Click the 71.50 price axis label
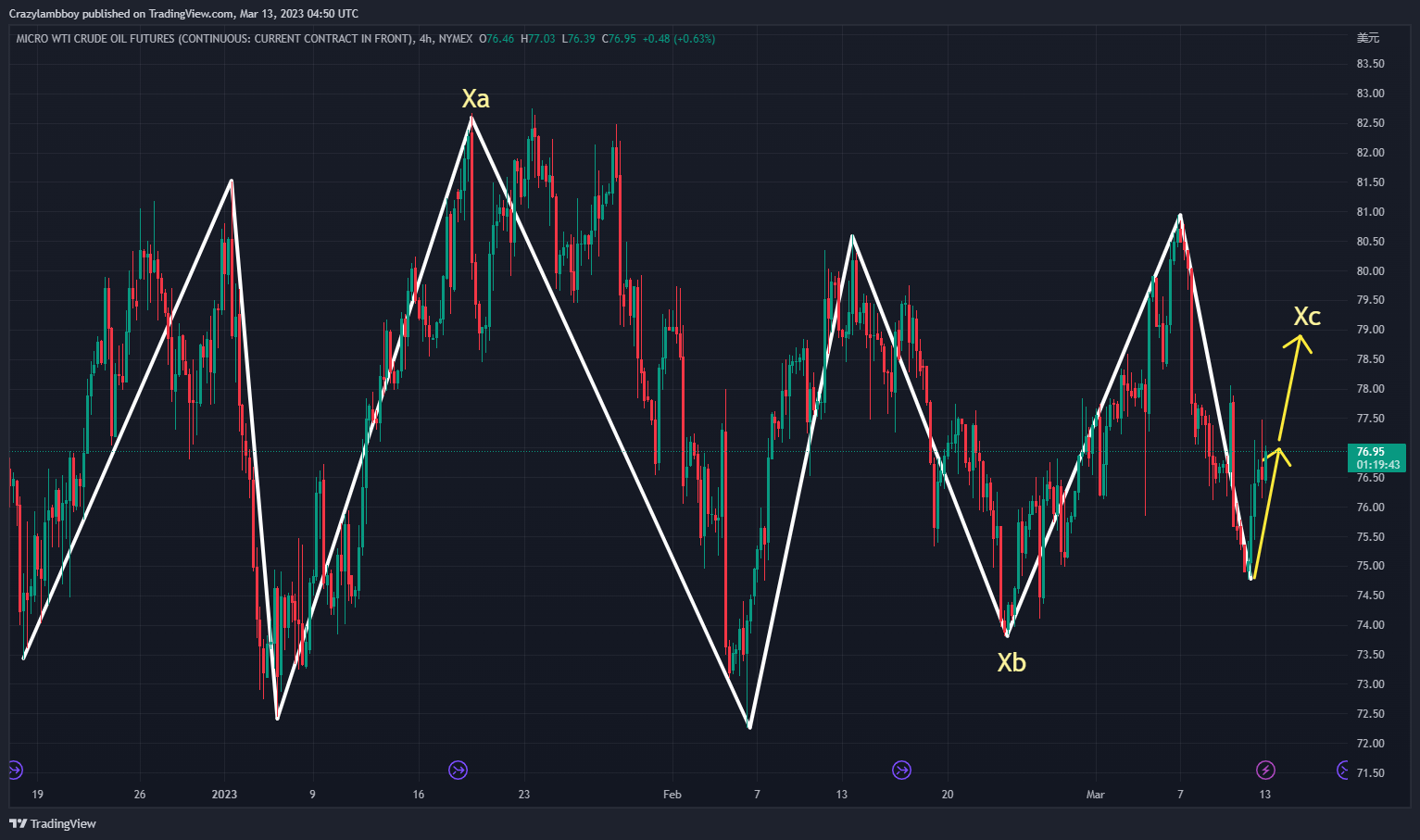This screenshot has height=840, width=1420. [x=1371, y=773]
